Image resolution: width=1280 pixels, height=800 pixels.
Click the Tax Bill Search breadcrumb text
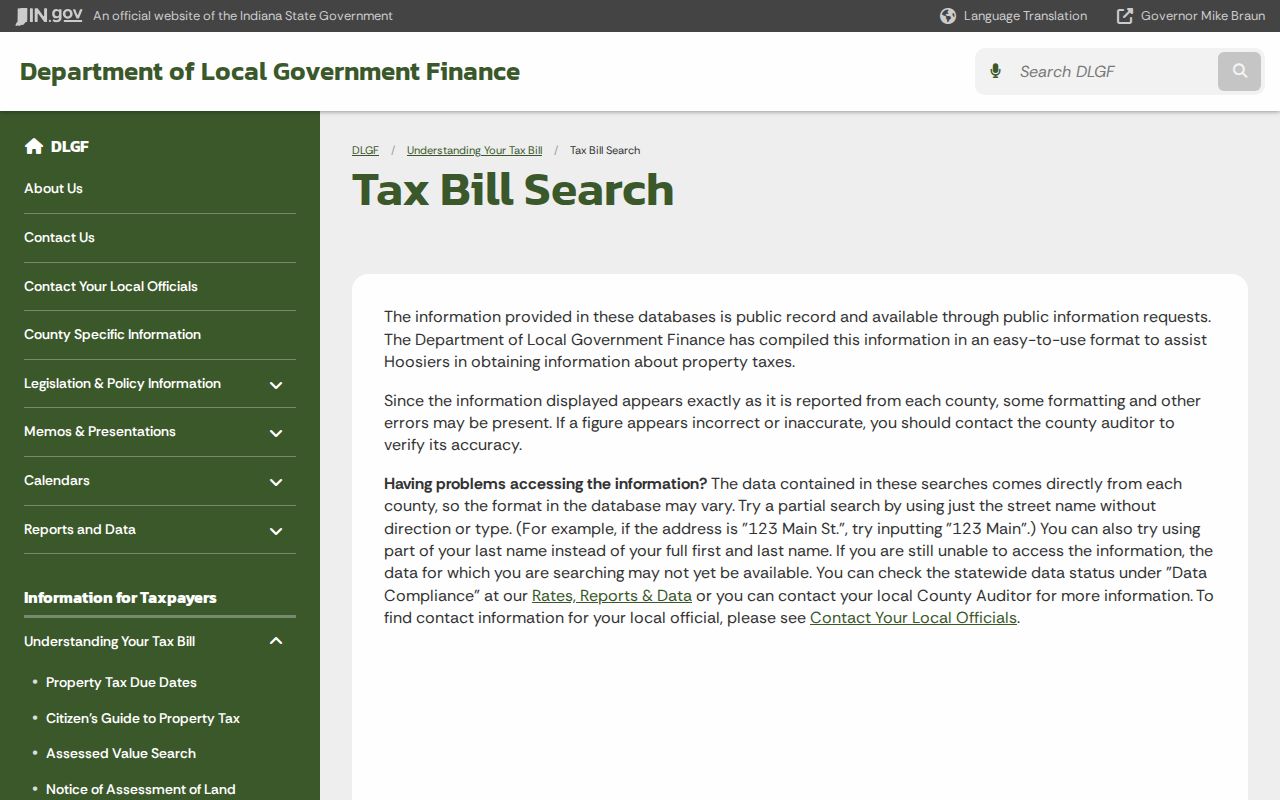(605, 150)
